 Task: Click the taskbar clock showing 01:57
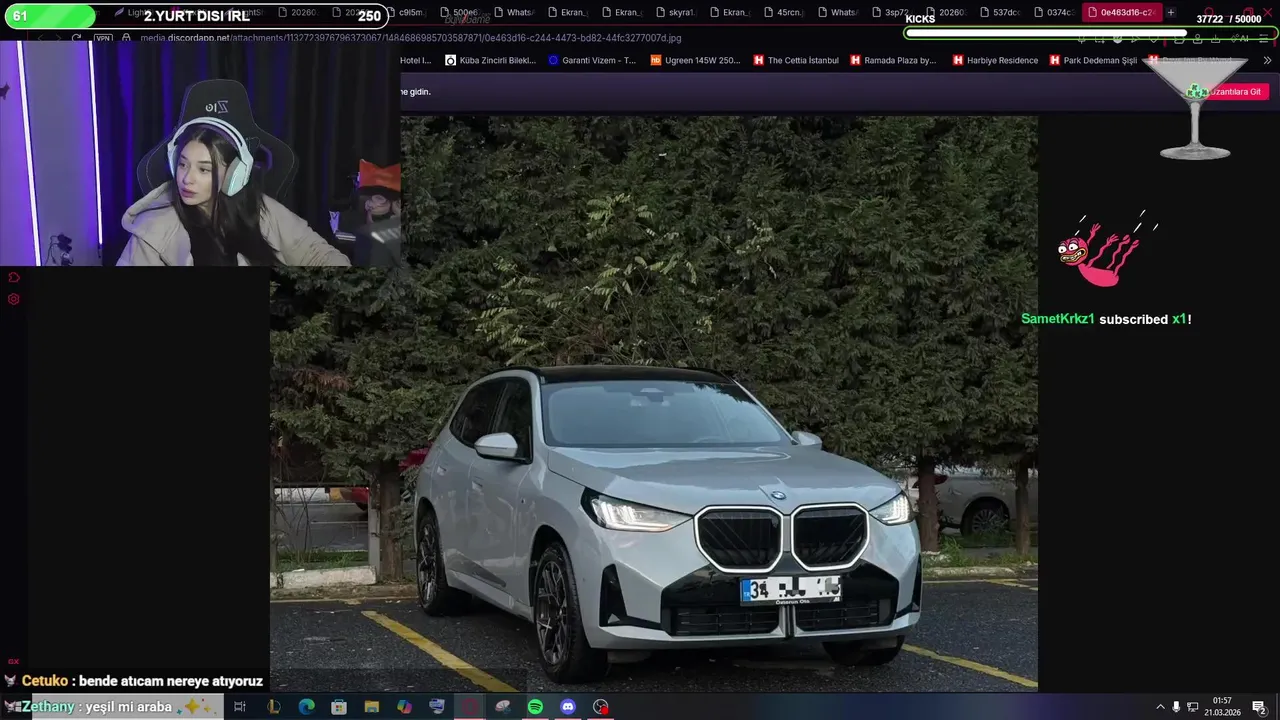point(1222,707)
